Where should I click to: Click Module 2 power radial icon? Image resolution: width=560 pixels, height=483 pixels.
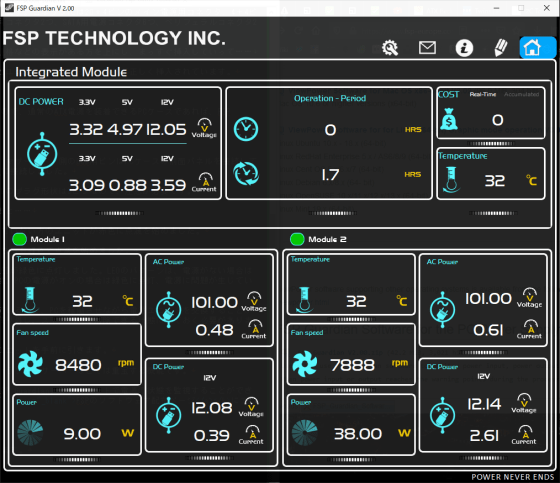[305, 433]
